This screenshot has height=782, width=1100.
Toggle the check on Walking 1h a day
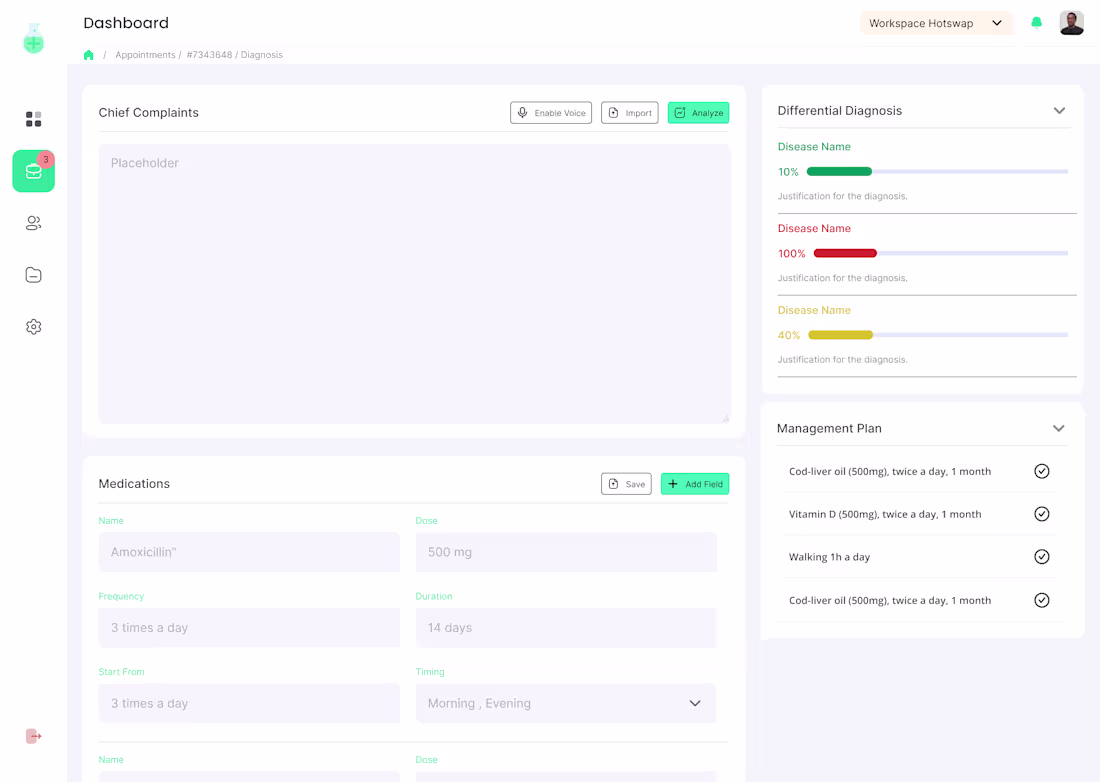pyautogui.click(x=1042, y=557)
